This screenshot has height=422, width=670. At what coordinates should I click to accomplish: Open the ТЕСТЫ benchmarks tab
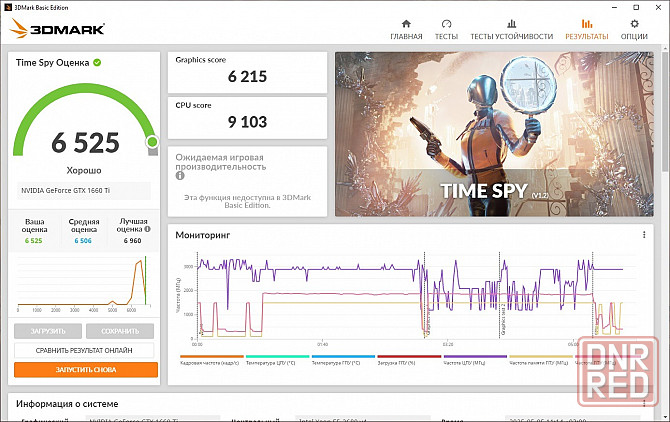[446, 30]
